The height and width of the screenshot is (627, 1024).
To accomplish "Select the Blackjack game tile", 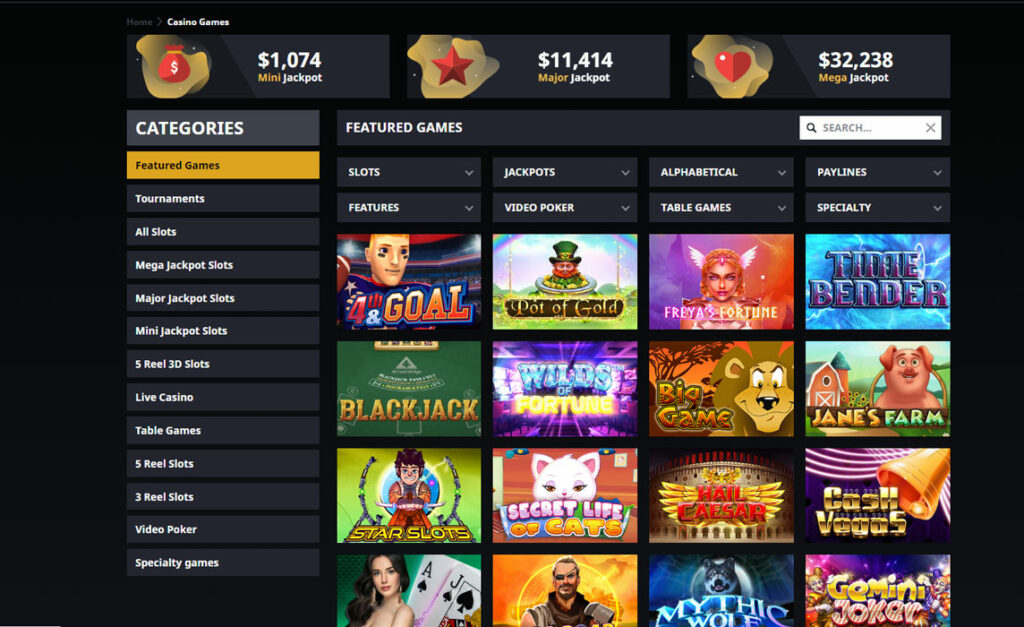I will [x=409, y=389].
